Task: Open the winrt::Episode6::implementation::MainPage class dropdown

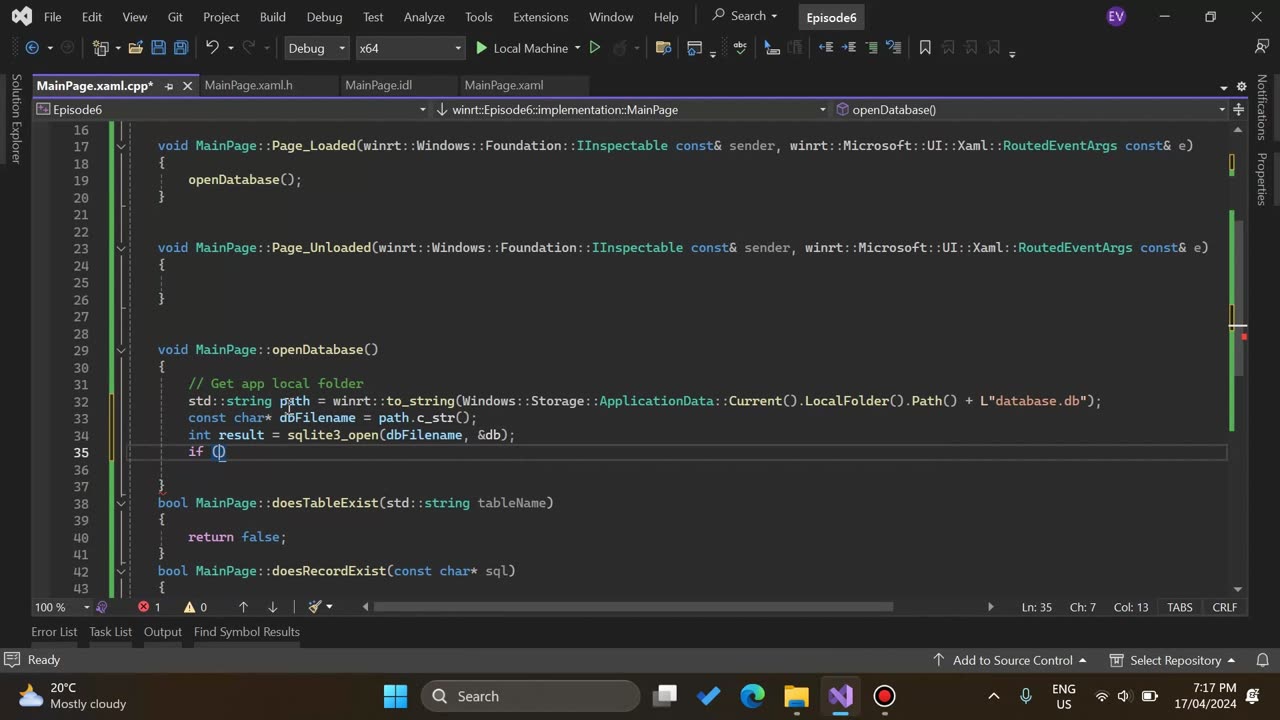Action: point(632,110)
